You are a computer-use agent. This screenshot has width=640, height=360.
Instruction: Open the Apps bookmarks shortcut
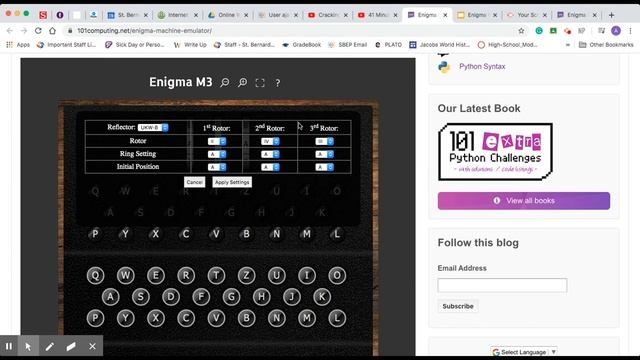[x=18, y=45]
